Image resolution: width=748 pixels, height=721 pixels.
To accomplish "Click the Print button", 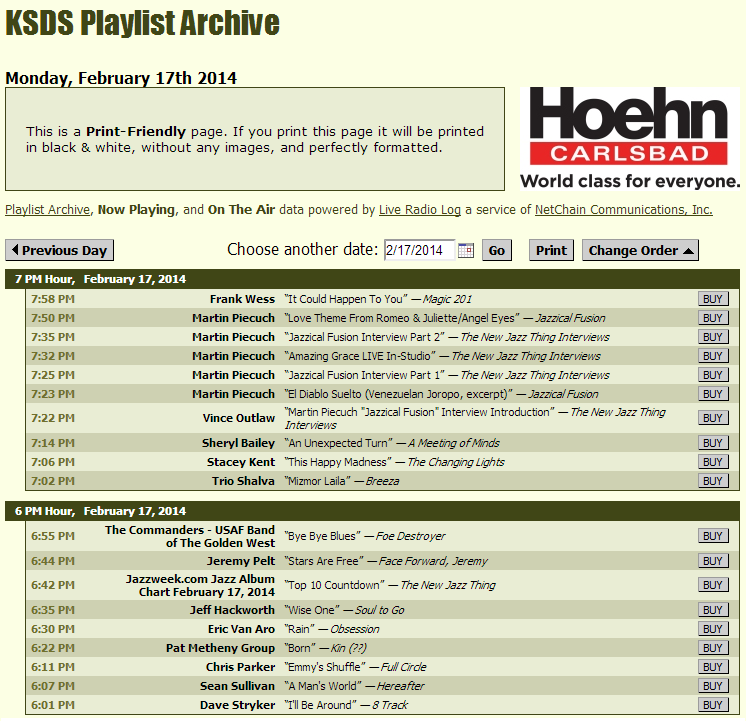I will (x=551, y=251).
